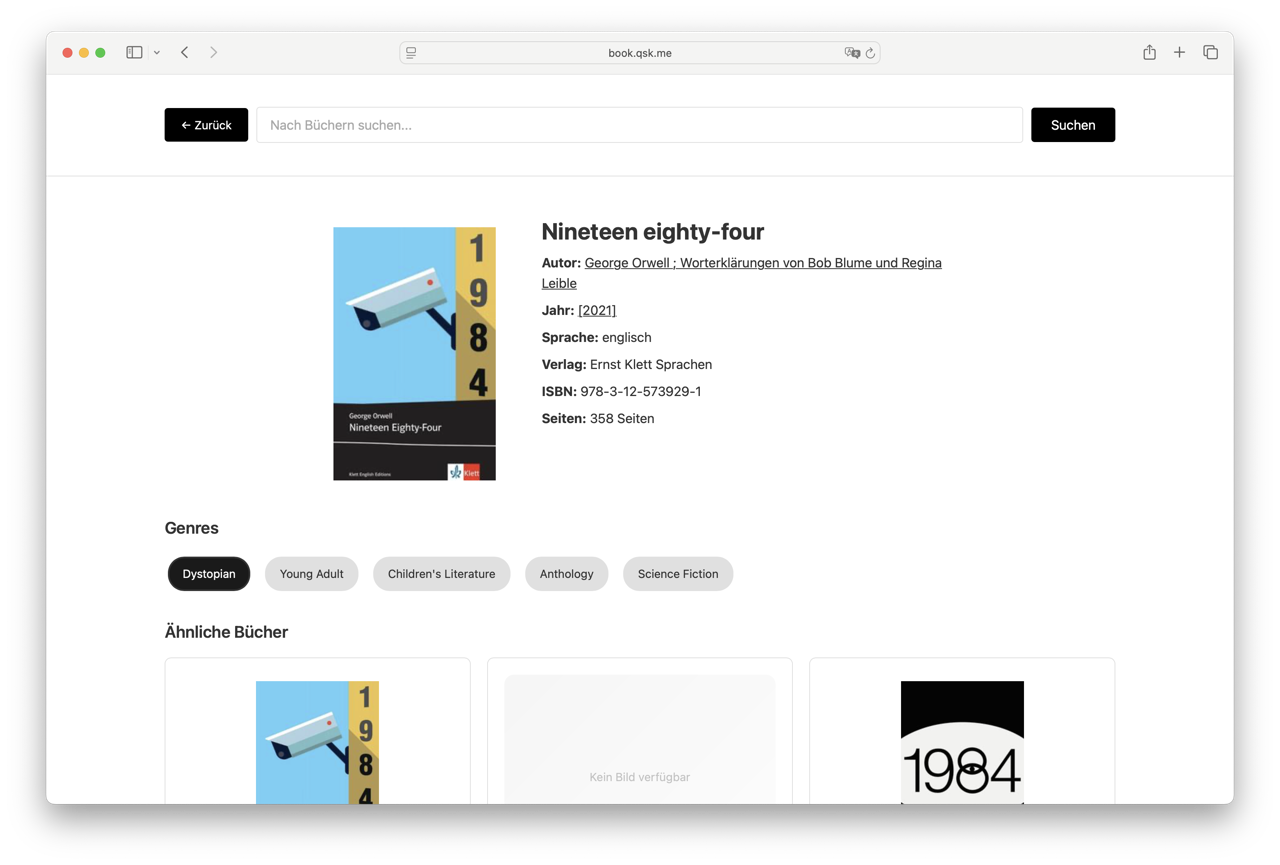
Task: Open the similar book with 1984 eye cover
Action: click(961, 742)
